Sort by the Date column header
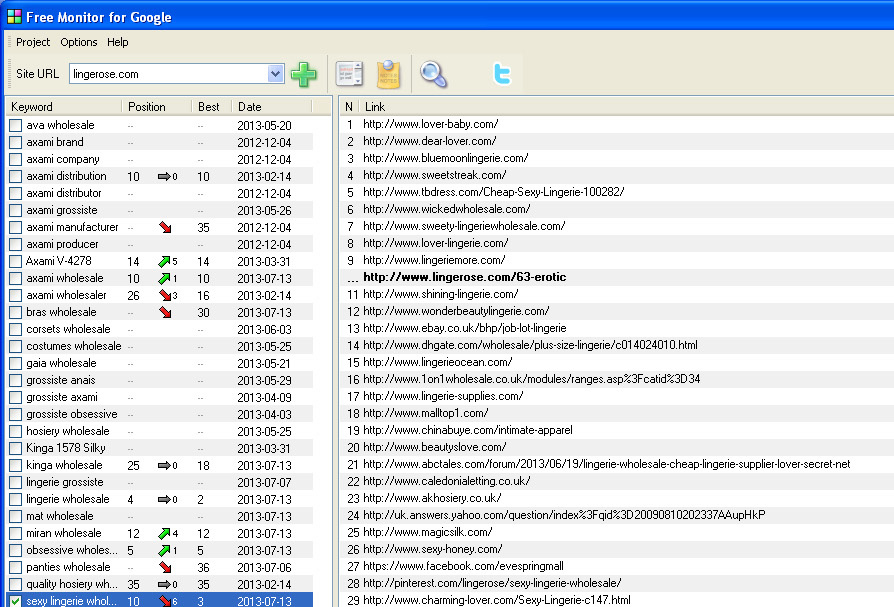 click(x=271, y=107)
